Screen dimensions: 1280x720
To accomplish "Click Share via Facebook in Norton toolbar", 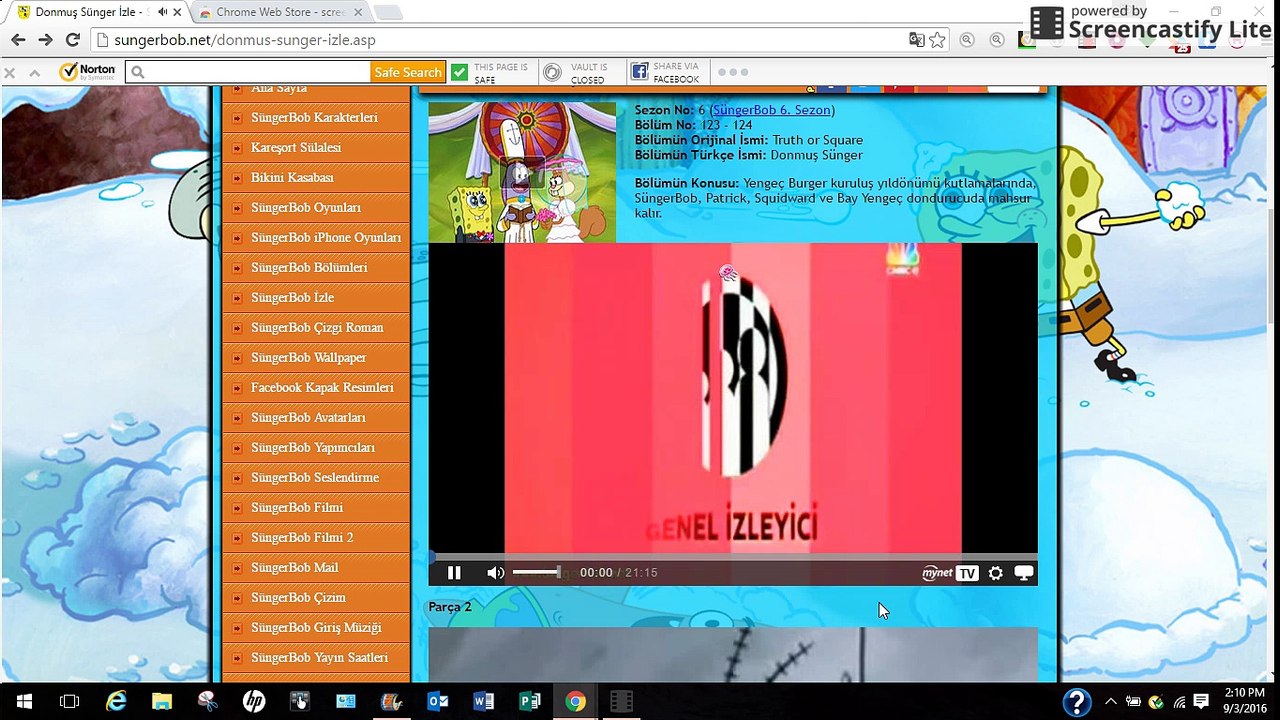I will (x=665, y=72).
